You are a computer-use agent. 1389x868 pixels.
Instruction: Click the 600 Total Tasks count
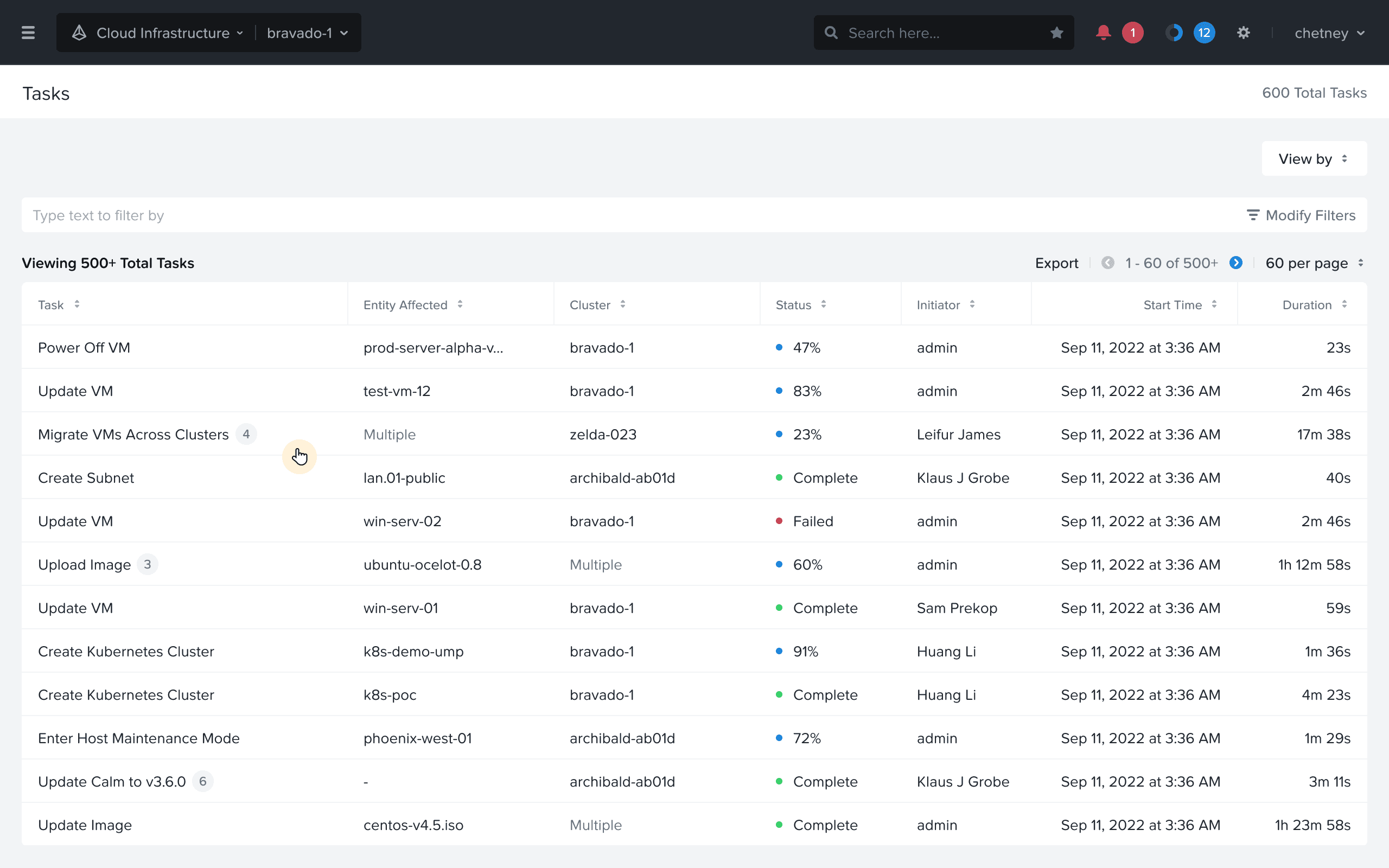(1314, 93)
